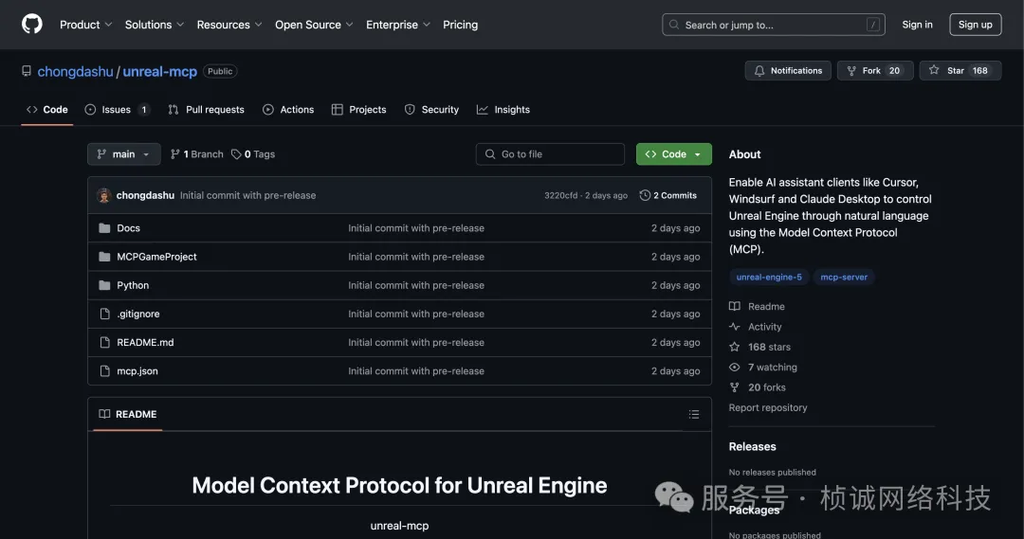1024x539 pixels.
Task: Open the Docs row commit message
Action: click(x=416, y=228)
